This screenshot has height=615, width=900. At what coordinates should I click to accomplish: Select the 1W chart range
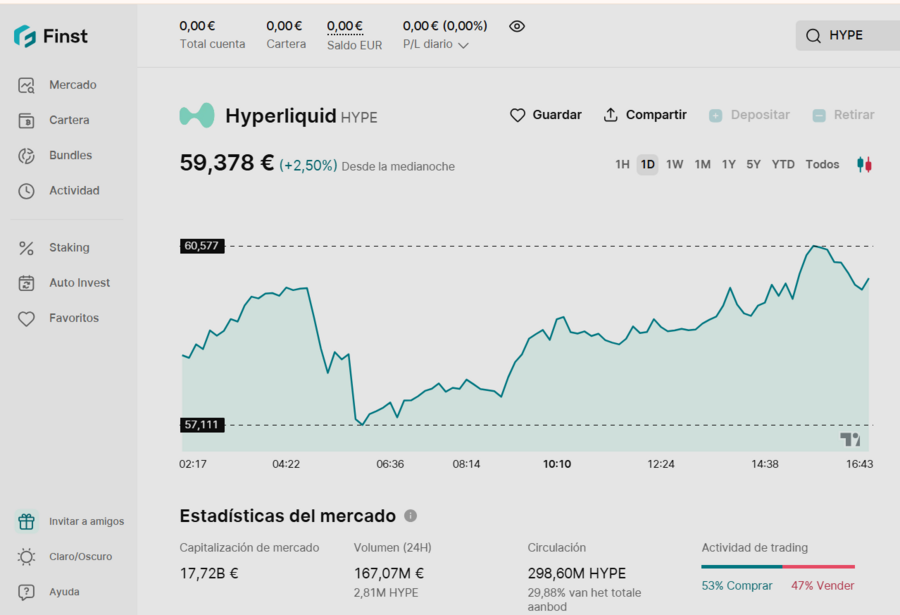[x=674, y=165]
